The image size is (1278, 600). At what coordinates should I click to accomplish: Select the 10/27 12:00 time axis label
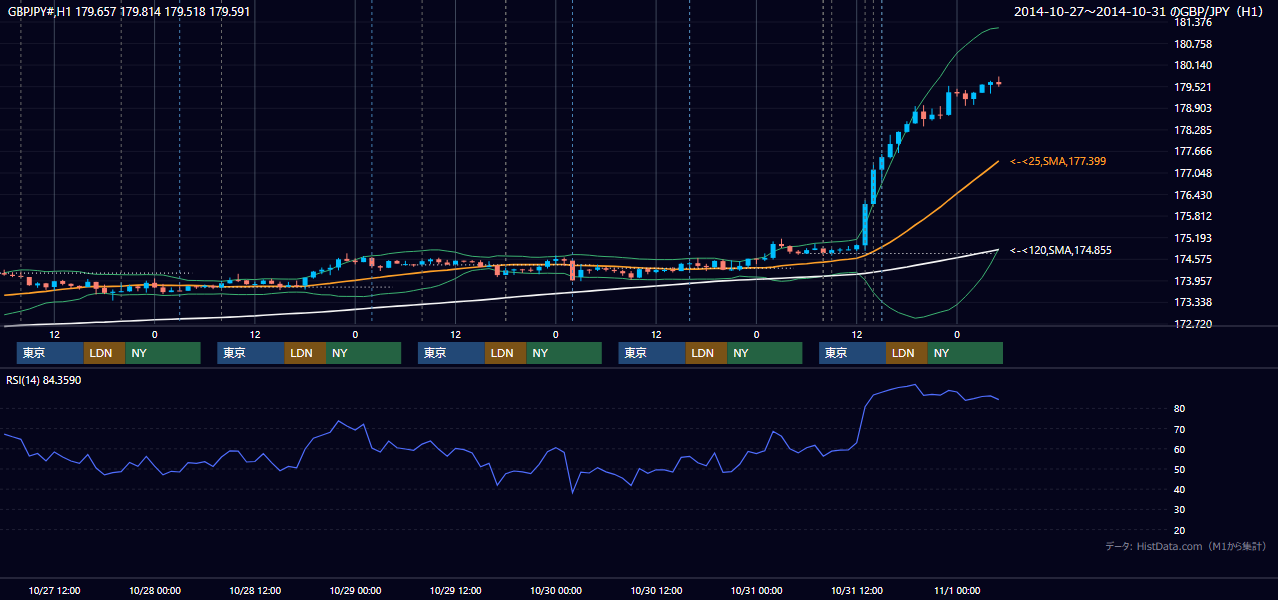point(55,590)
